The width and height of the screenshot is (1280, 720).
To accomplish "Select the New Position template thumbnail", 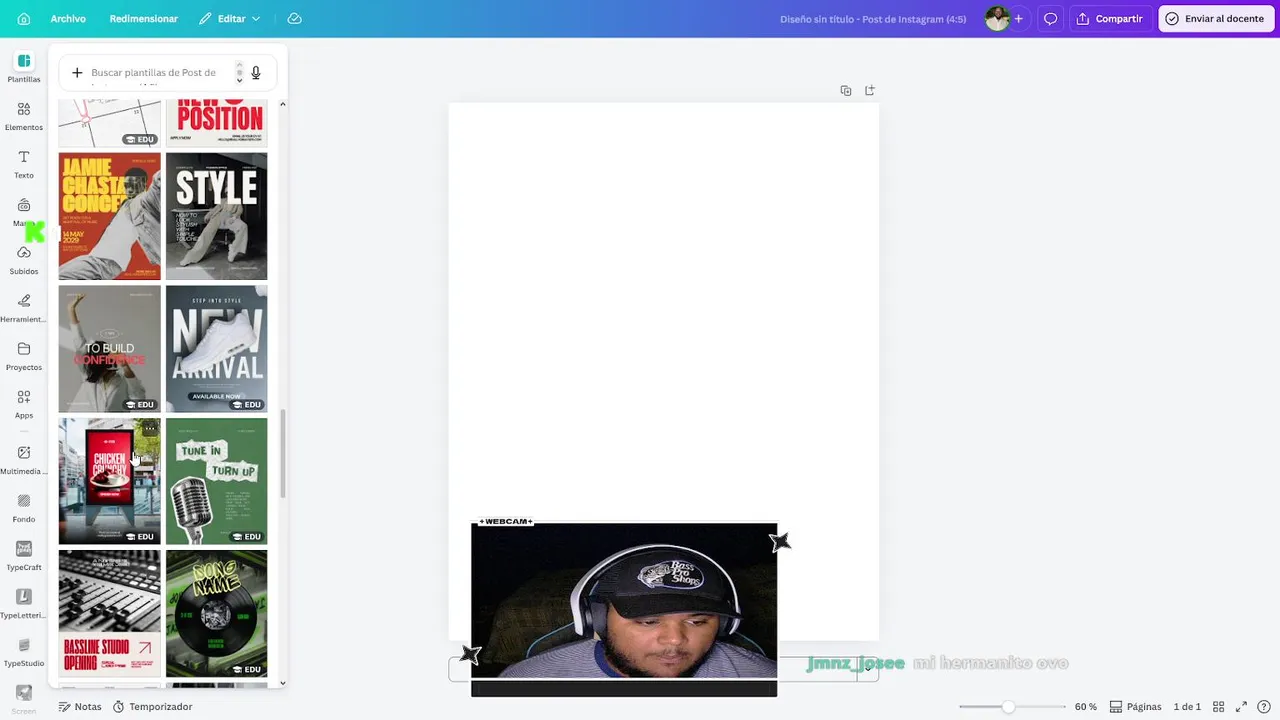I will click(x=217, y=123).
